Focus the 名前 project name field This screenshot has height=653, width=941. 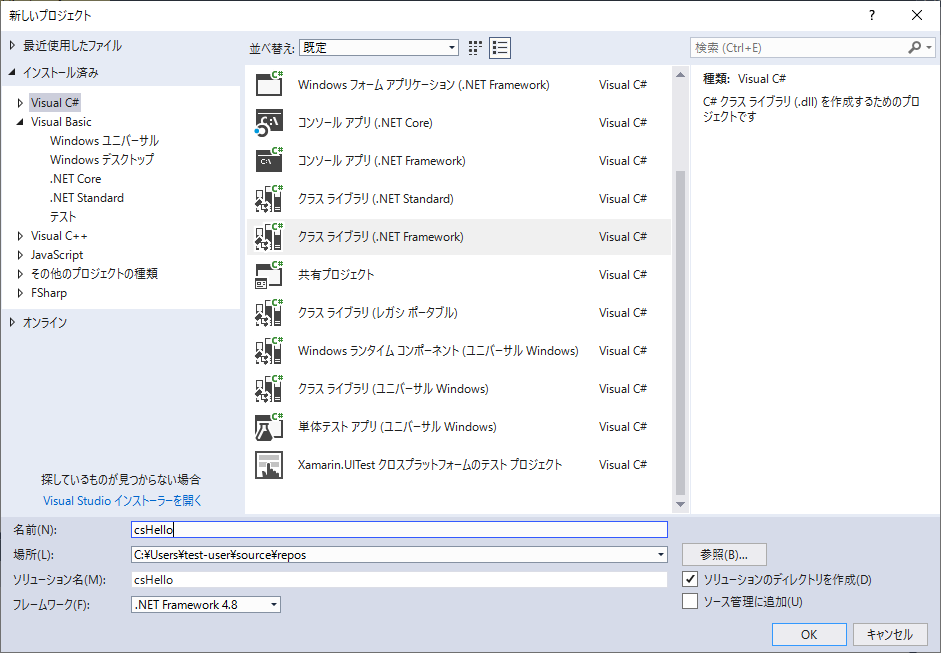[399, 529]
